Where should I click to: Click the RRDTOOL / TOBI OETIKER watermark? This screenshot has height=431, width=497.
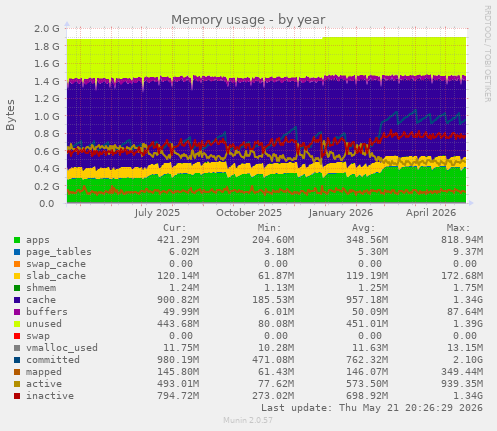[487, 54]
